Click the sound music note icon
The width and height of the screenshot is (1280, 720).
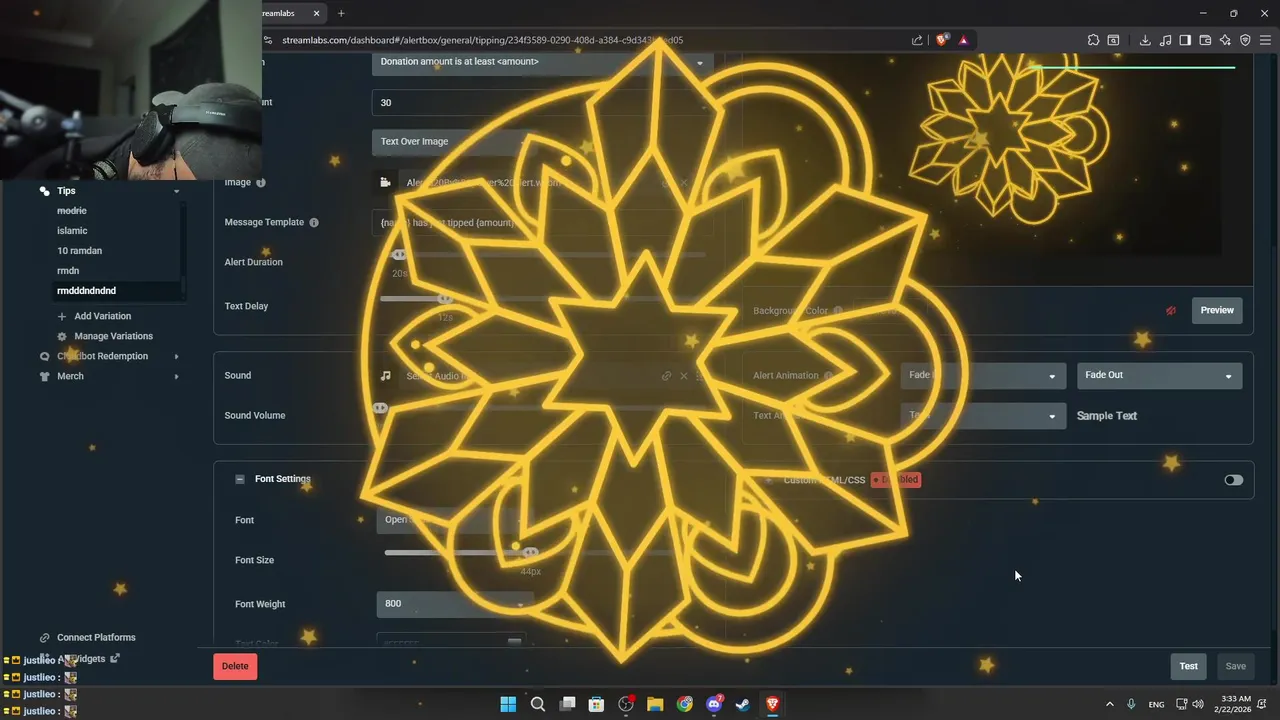coord(385,376)
